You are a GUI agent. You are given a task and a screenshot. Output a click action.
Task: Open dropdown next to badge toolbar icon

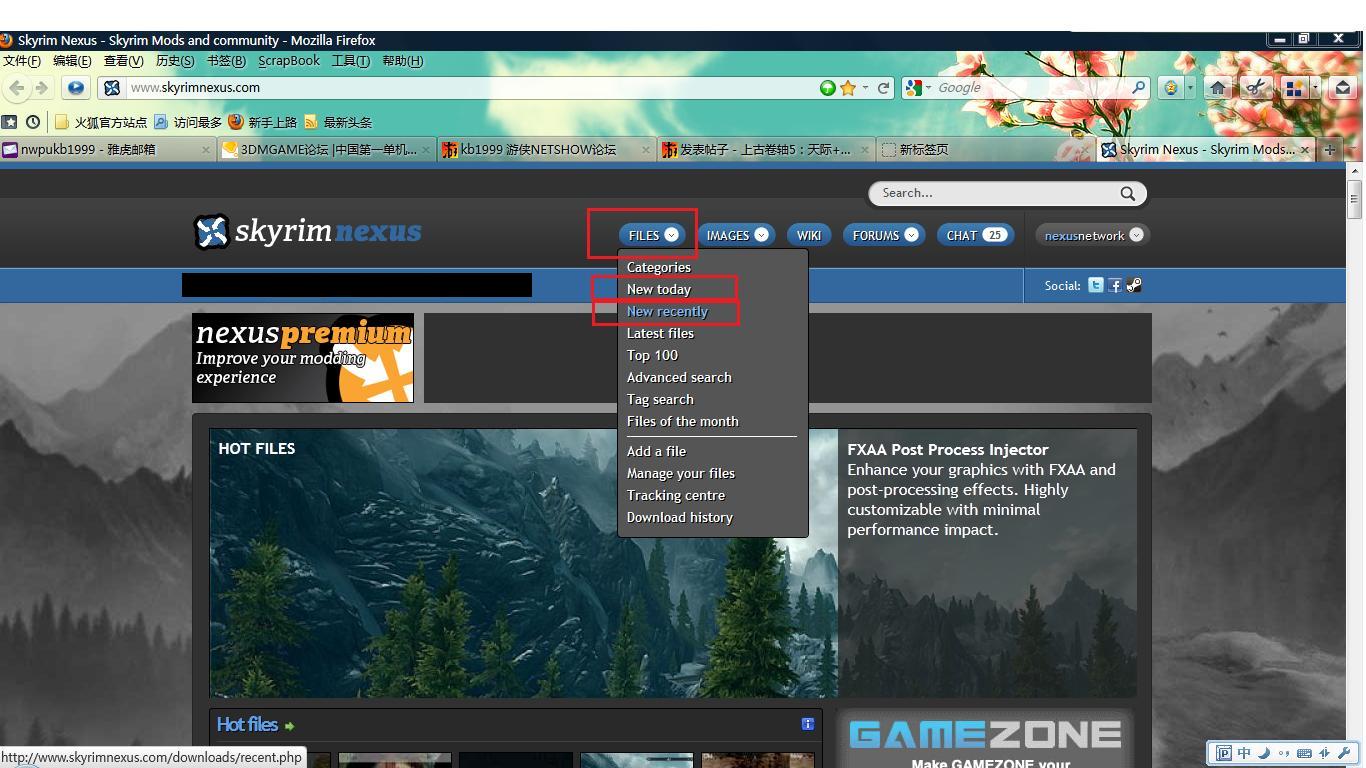click(x=1190, y=88)
